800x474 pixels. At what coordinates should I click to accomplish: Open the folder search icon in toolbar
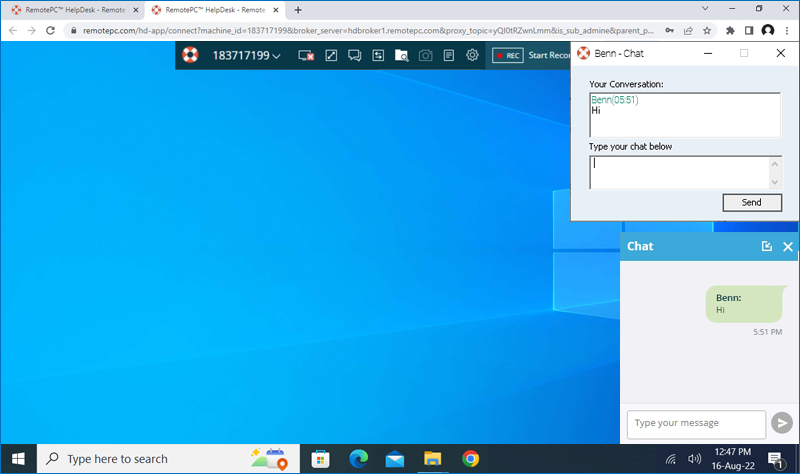402,56
